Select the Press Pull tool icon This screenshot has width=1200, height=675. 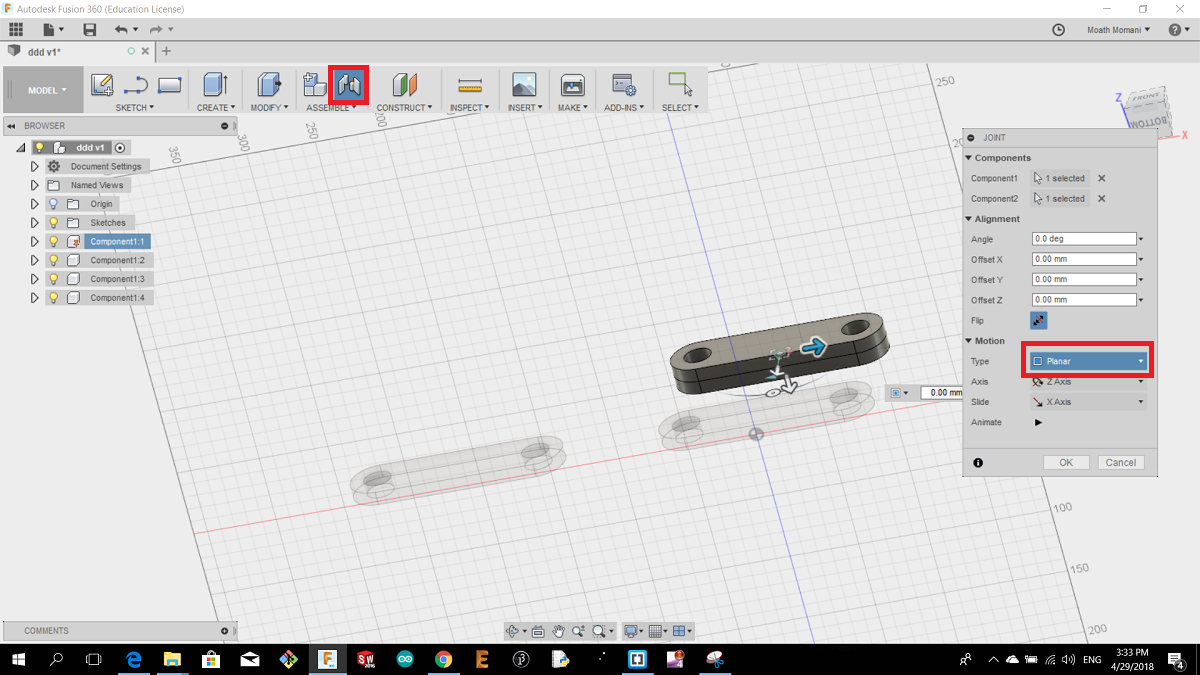[268, 85]
